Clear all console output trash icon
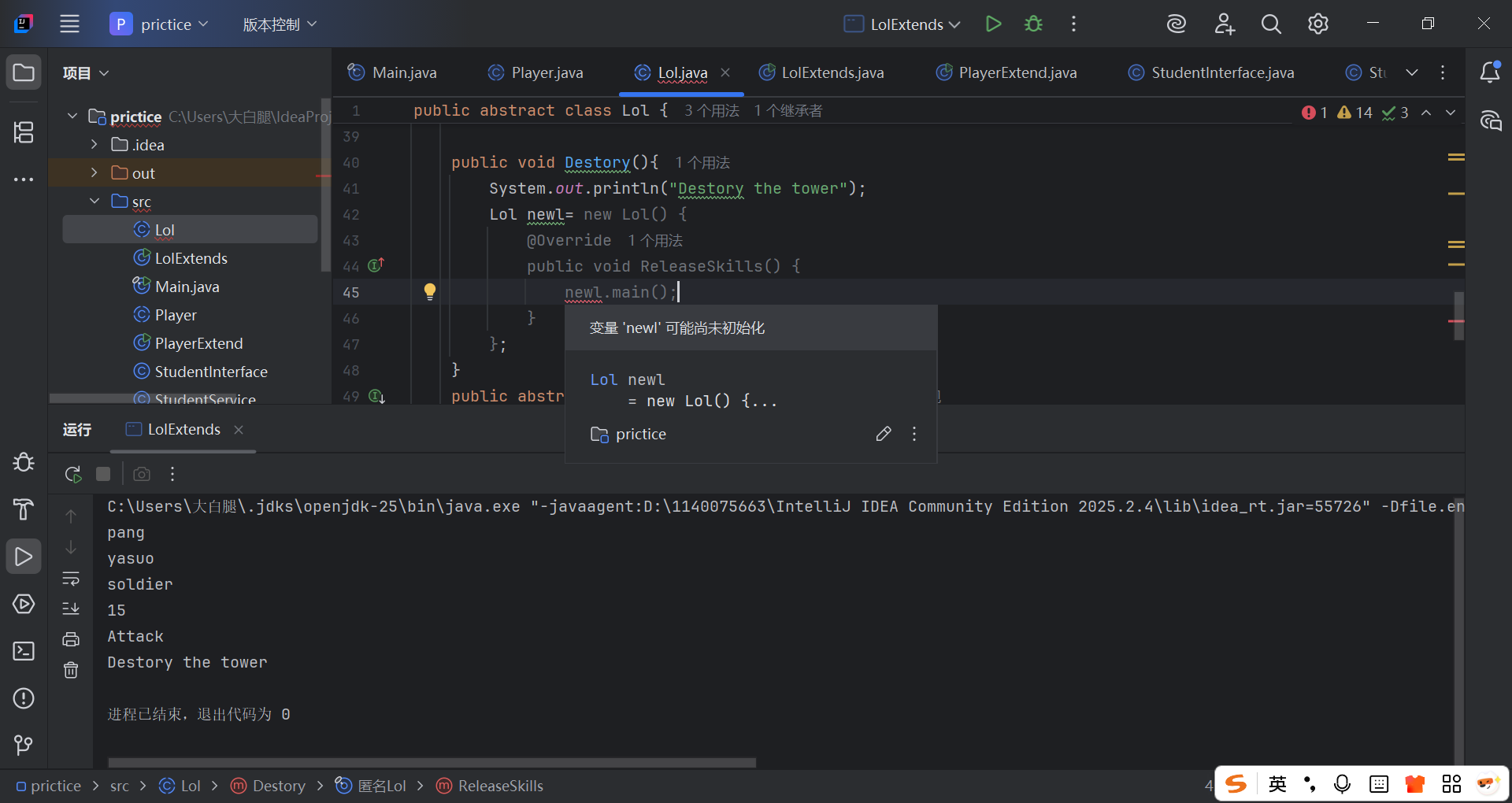 point(71,670)
